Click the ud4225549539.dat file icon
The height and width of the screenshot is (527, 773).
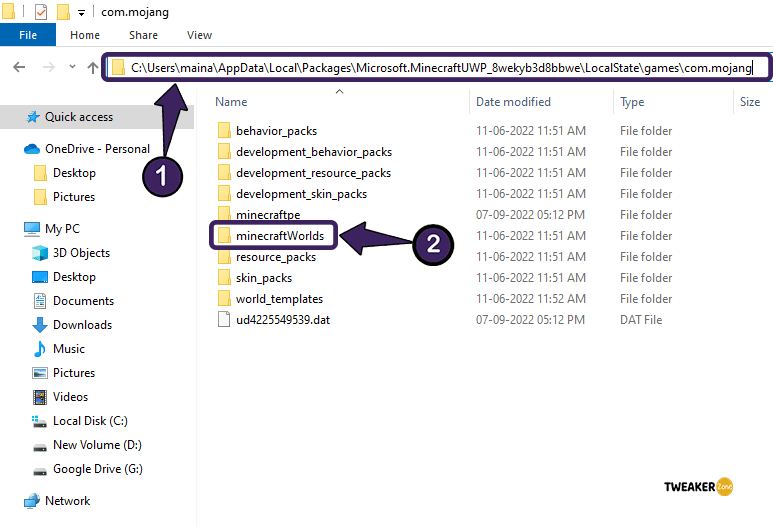click(224, 319)
